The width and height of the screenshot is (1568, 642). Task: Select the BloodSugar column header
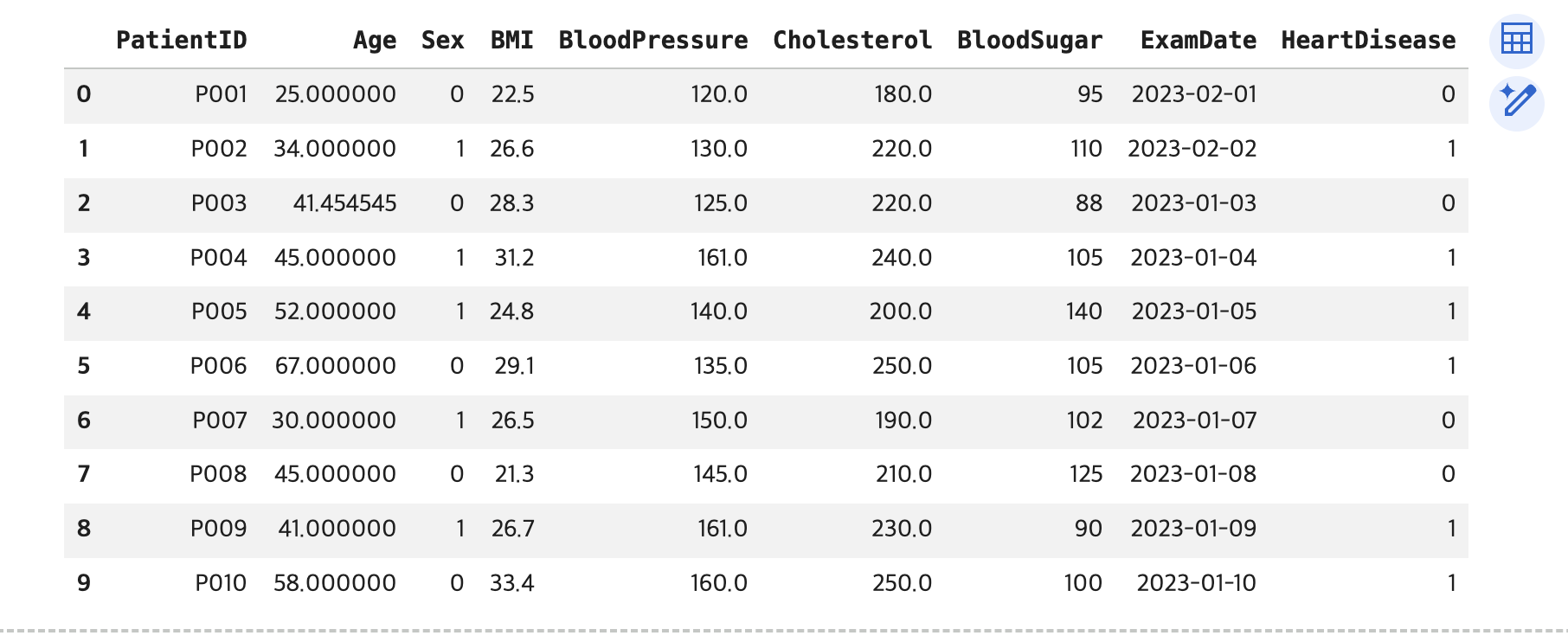tap(1030, 40)
